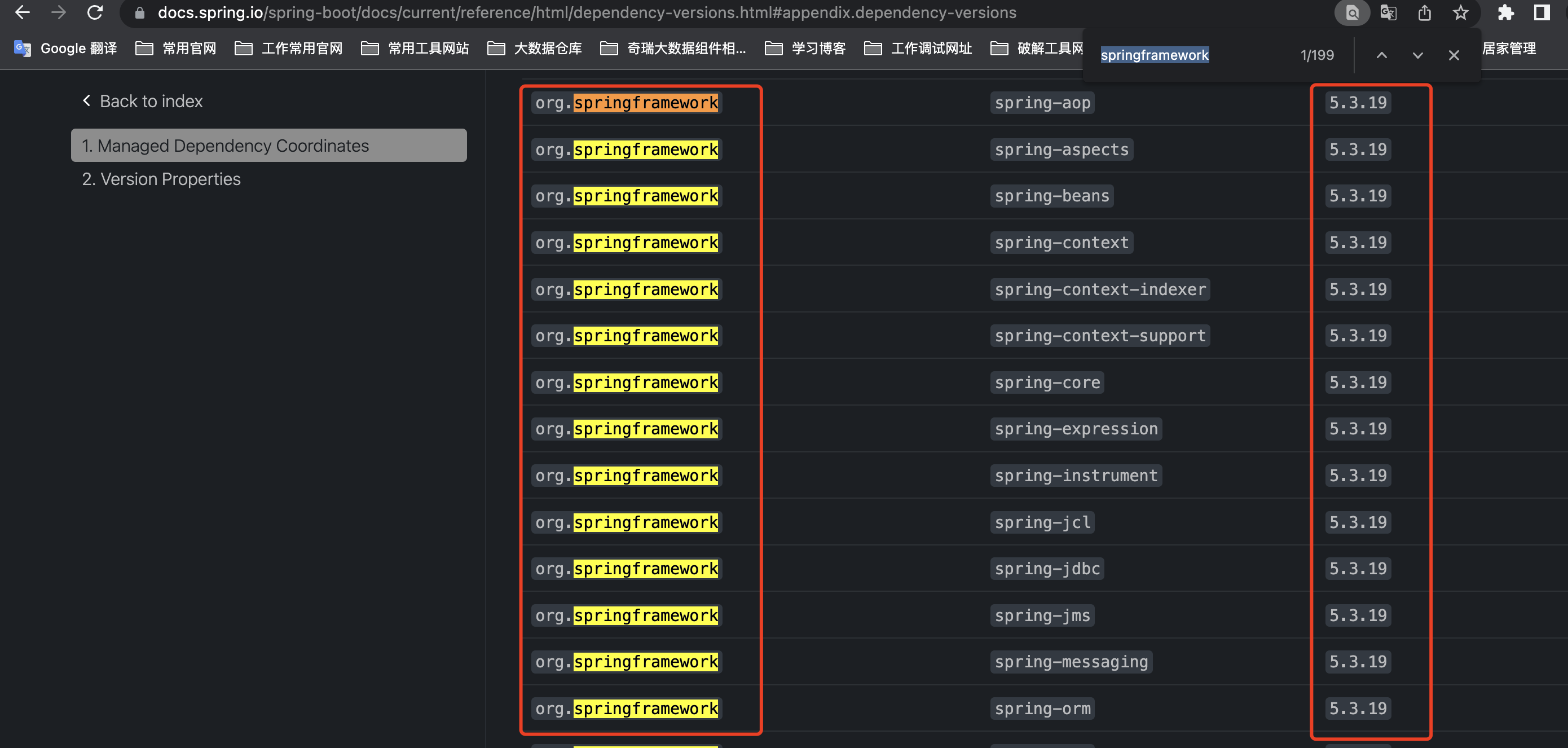The width and height of the screenshot is (1568, 748).
Task: Close the find-in-page bar
Action: (1454, 55)
